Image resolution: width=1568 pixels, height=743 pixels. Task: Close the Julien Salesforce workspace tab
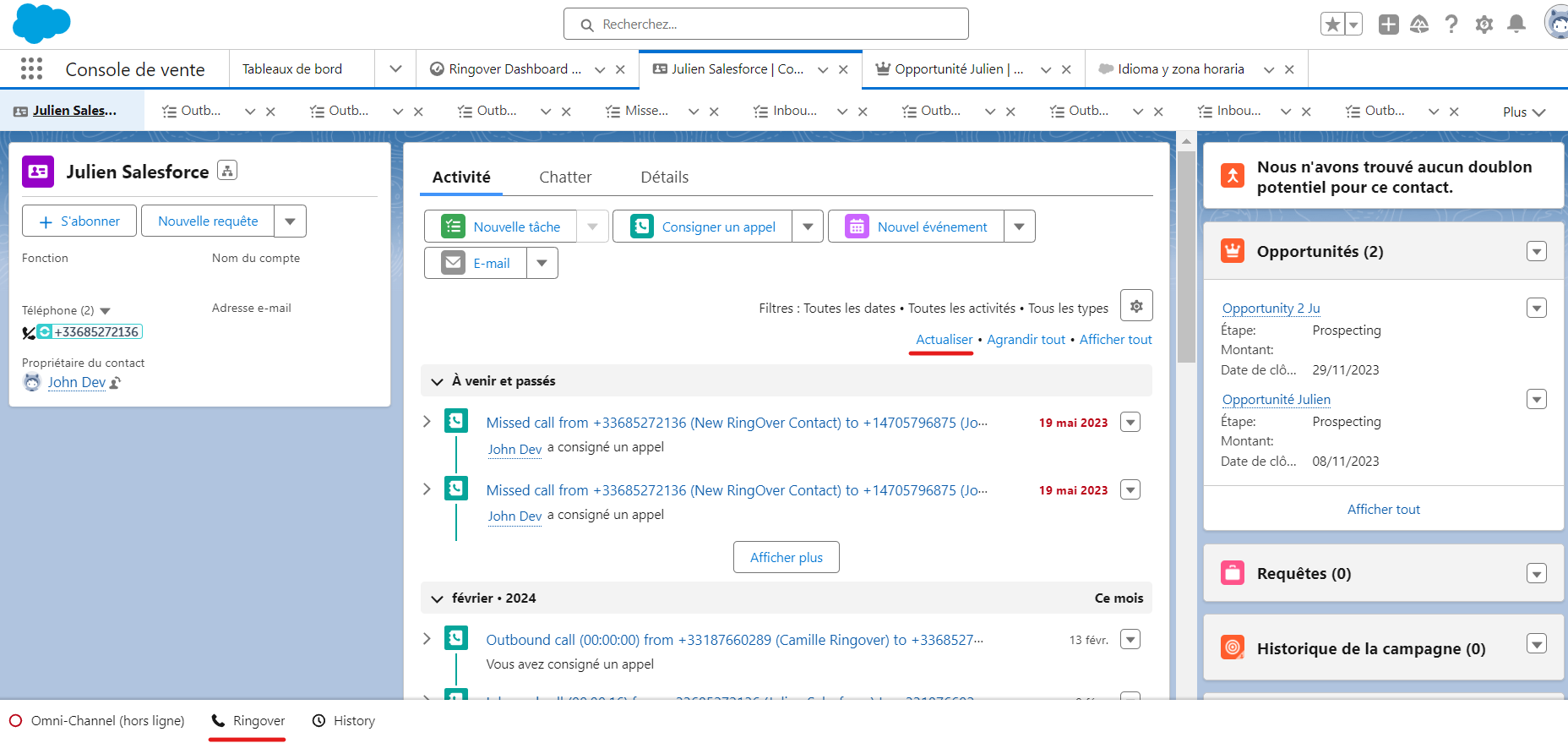[x=843, y=69]
